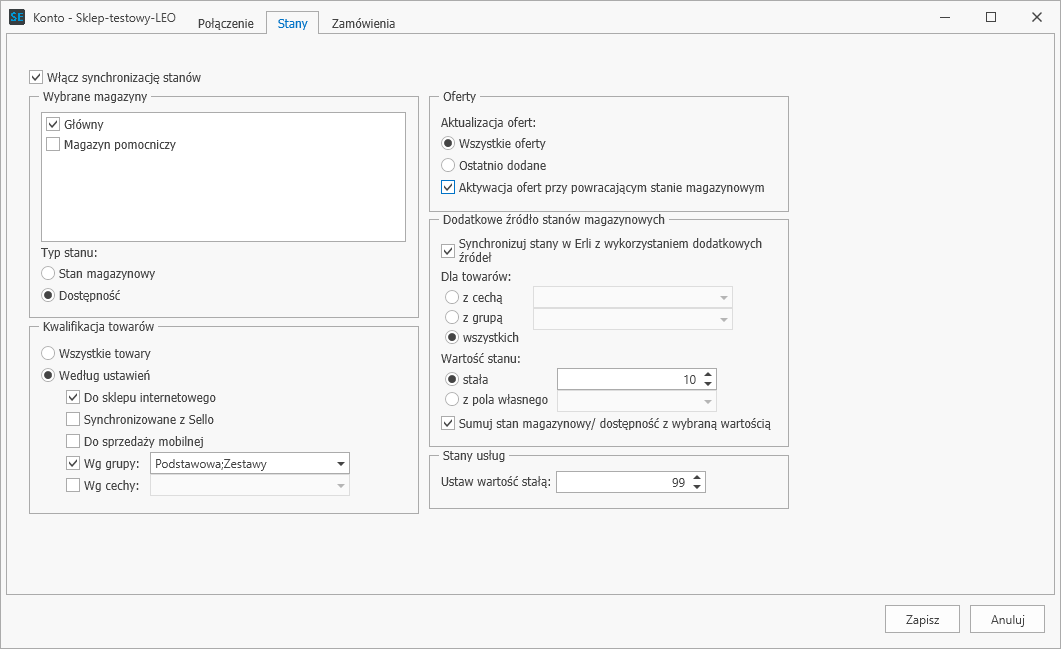Increase Stany usług value with up arrow
This screenshot has height=649, width=1061.
pos(697,478)
